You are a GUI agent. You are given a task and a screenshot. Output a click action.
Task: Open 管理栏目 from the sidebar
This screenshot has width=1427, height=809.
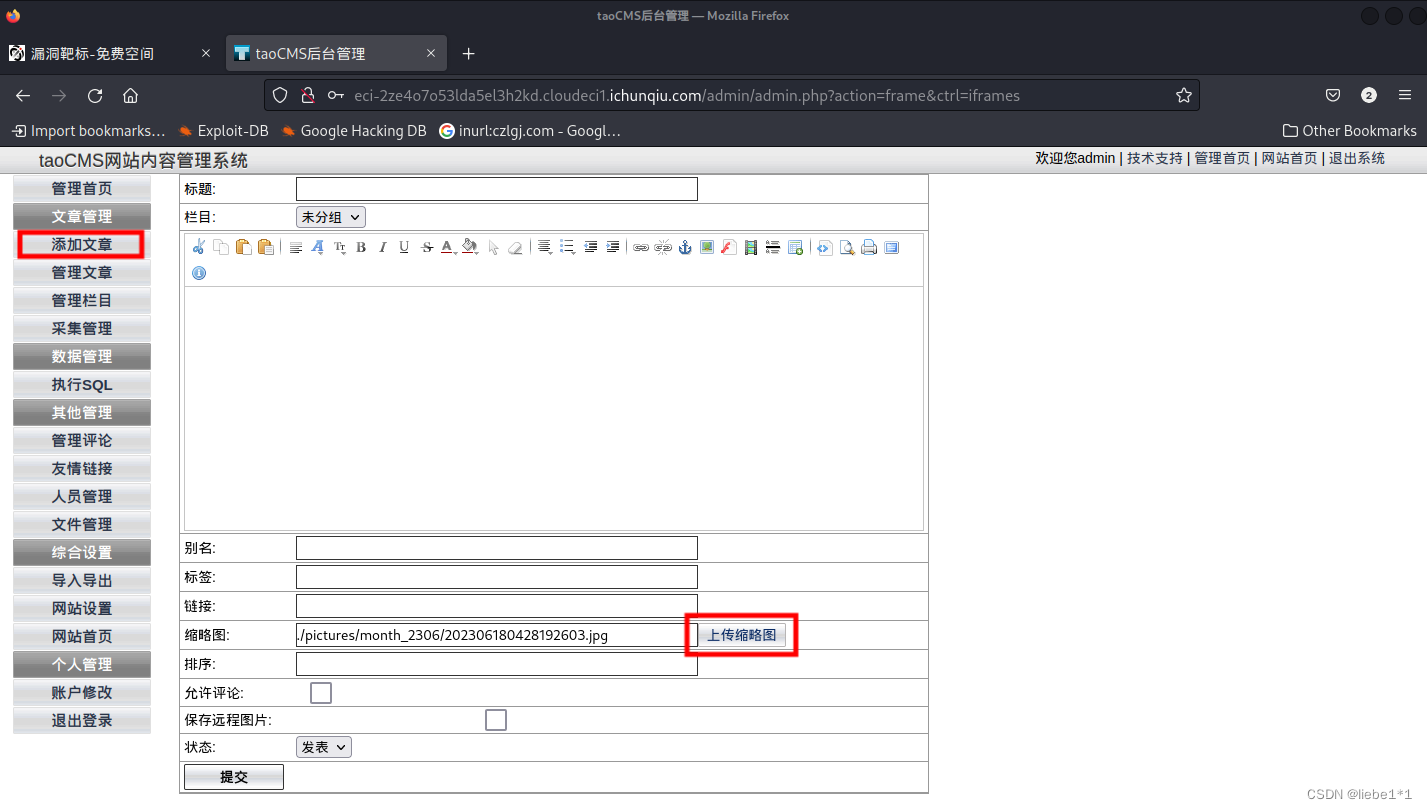click(82, 300)
